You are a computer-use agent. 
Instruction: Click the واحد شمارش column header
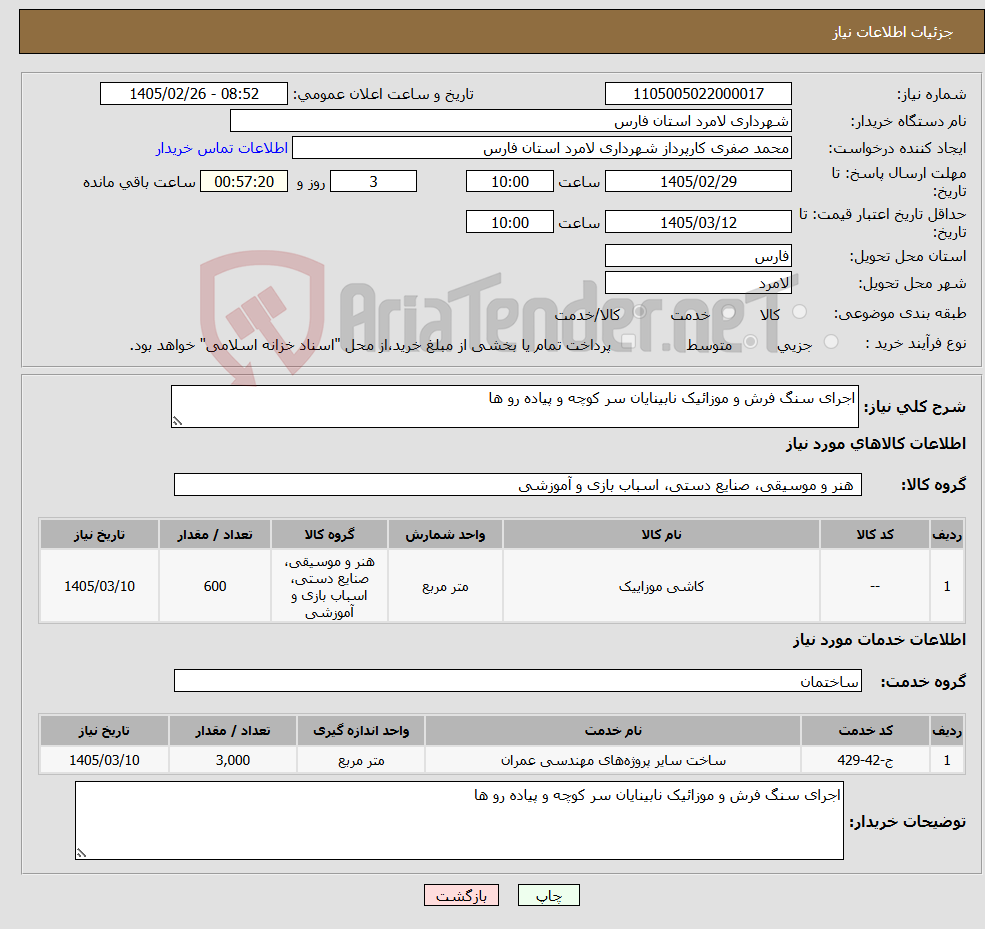coord(445,535)
